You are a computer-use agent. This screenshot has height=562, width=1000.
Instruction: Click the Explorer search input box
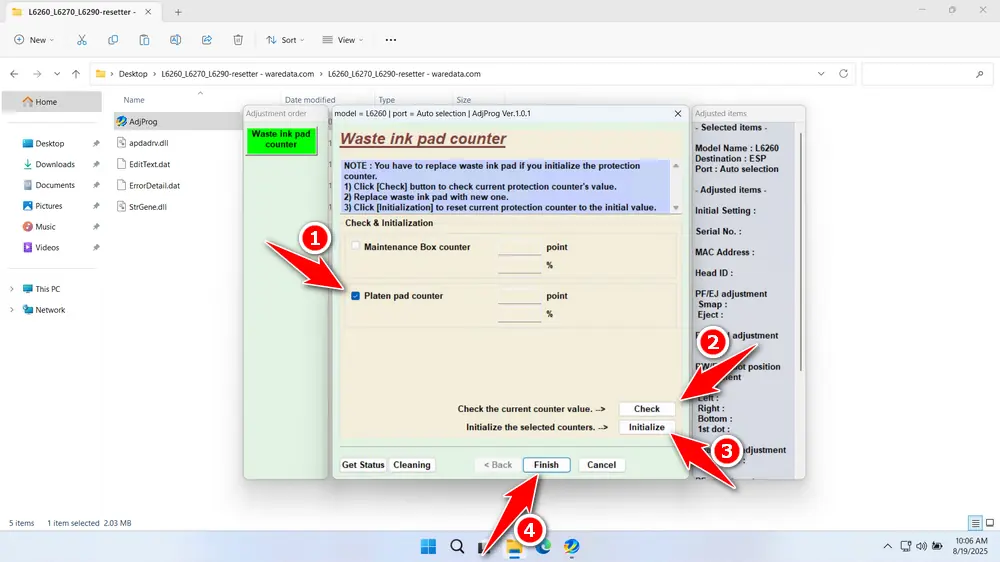click(x=923, y=74)
